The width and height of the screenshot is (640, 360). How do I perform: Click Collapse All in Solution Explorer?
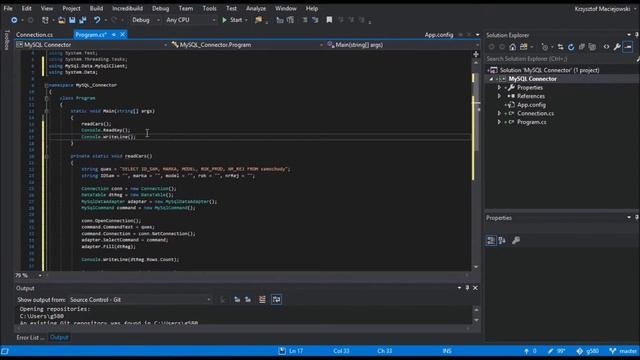pyautogui.click(x=582, y=47)
